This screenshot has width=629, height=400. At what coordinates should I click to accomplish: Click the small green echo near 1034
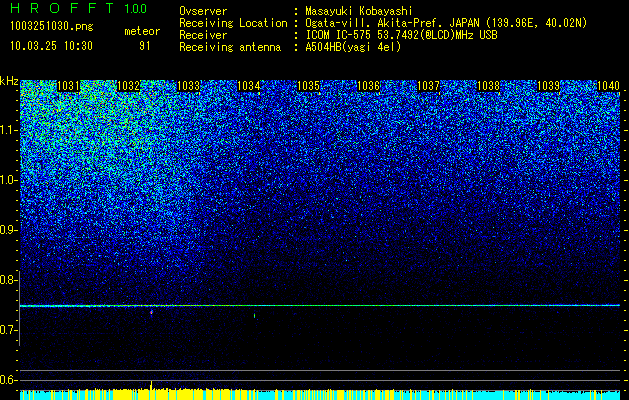tap(255, 315)
